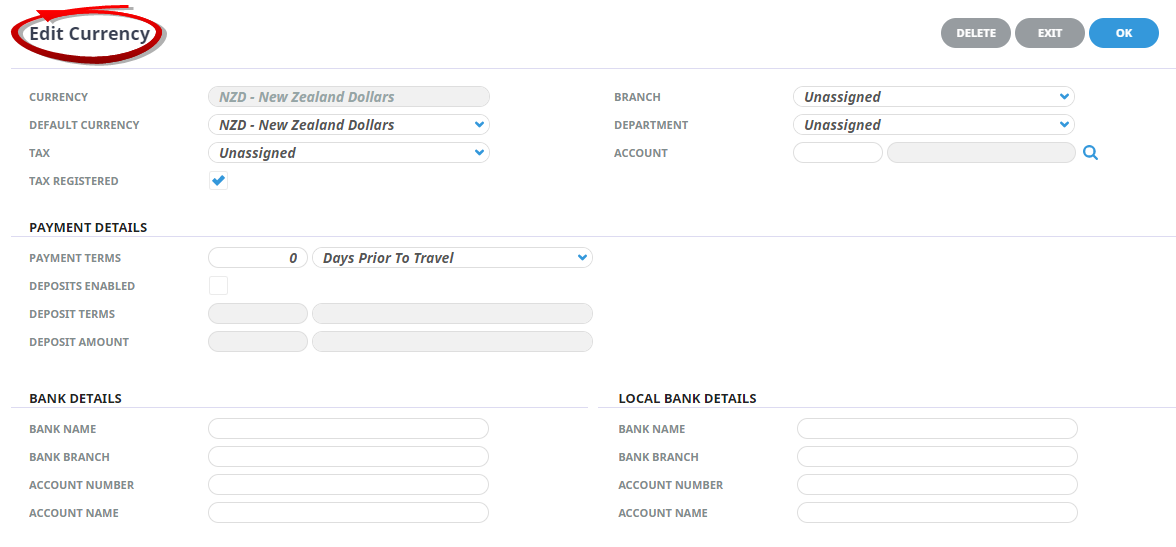Click the Payment Terms number field
The image size is (1176, 547).
(x=258, y=258)
